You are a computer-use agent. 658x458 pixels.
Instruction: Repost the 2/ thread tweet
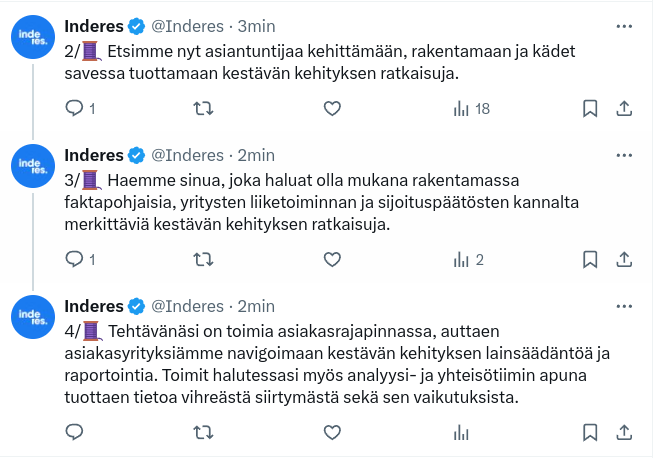202,108
